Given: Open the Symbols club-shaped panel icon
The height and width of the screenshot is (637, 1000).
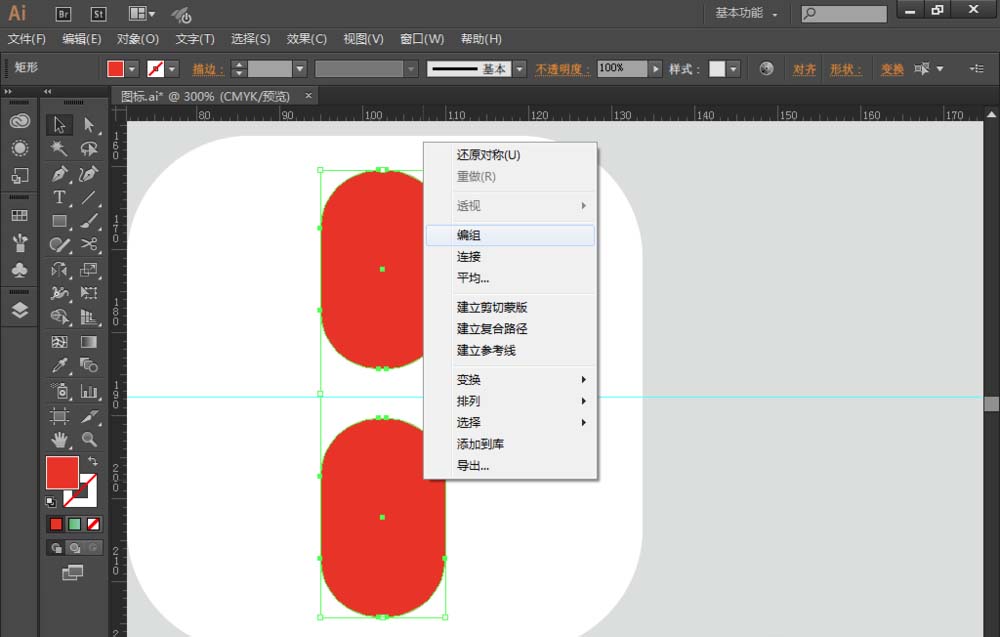Looking at the screenshot, I should (x=20, y=270).
